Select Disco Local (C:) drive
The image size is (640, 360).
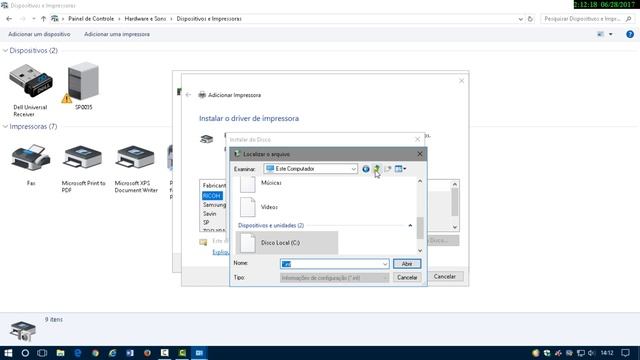pyautogui.click(x=287, y=242)
